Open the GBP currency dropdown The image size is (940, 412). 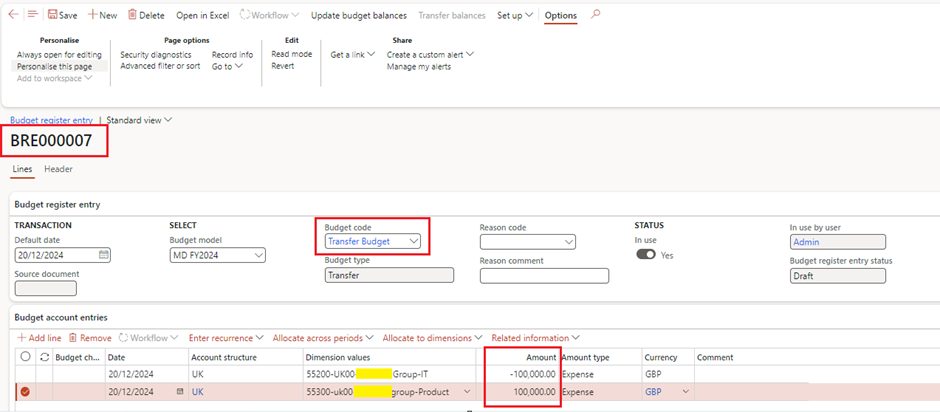click(x=685, y=392)
